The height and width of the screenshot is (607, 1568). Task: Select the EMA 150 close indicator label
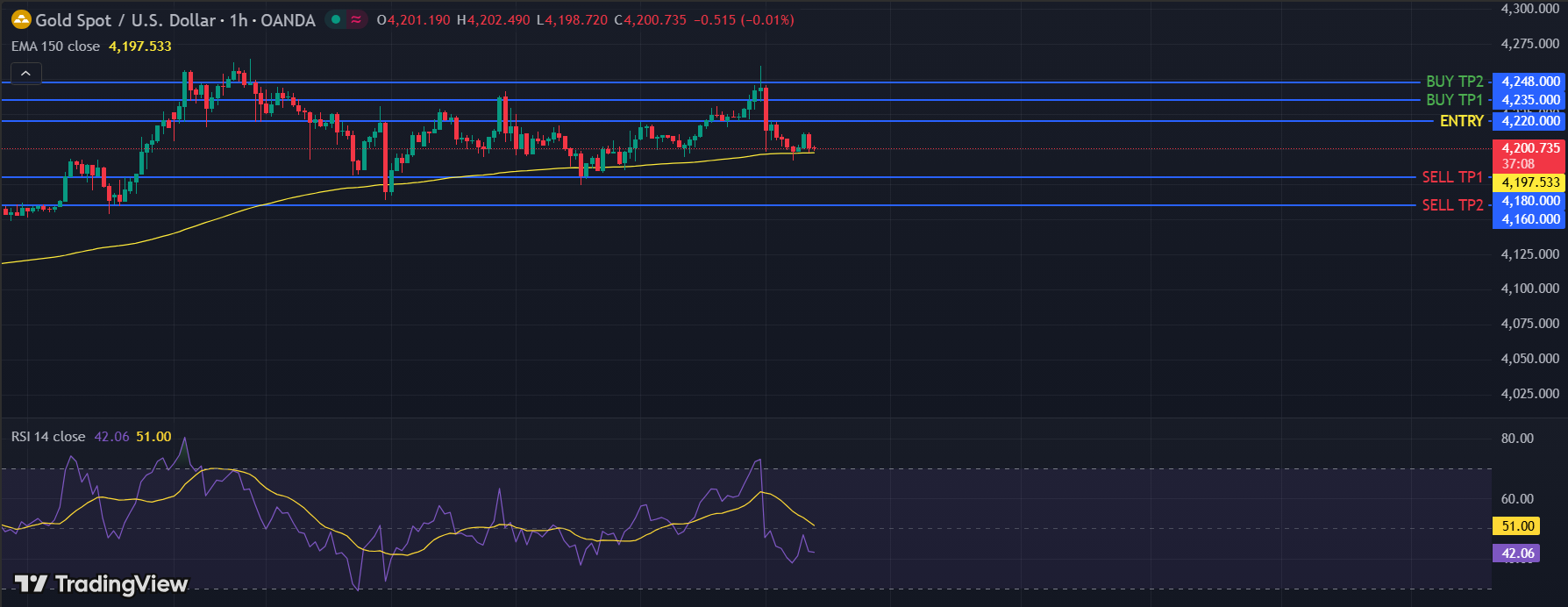click(55, 46)
